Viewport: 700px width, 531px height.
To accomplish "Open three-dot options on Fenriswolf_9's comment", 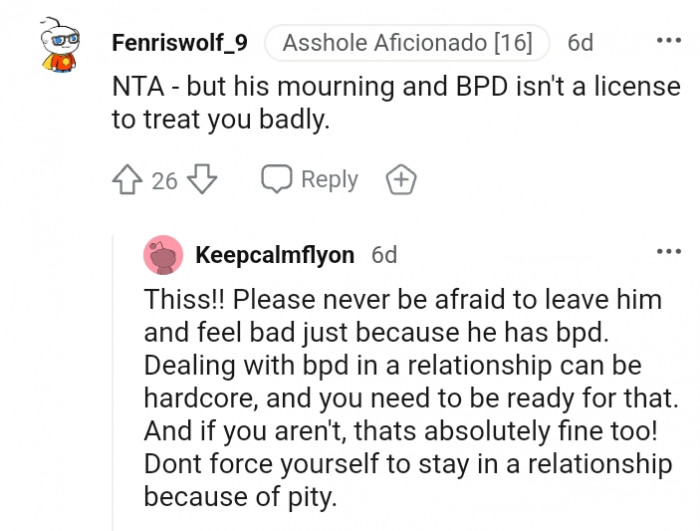I will [x=667, y=41].
